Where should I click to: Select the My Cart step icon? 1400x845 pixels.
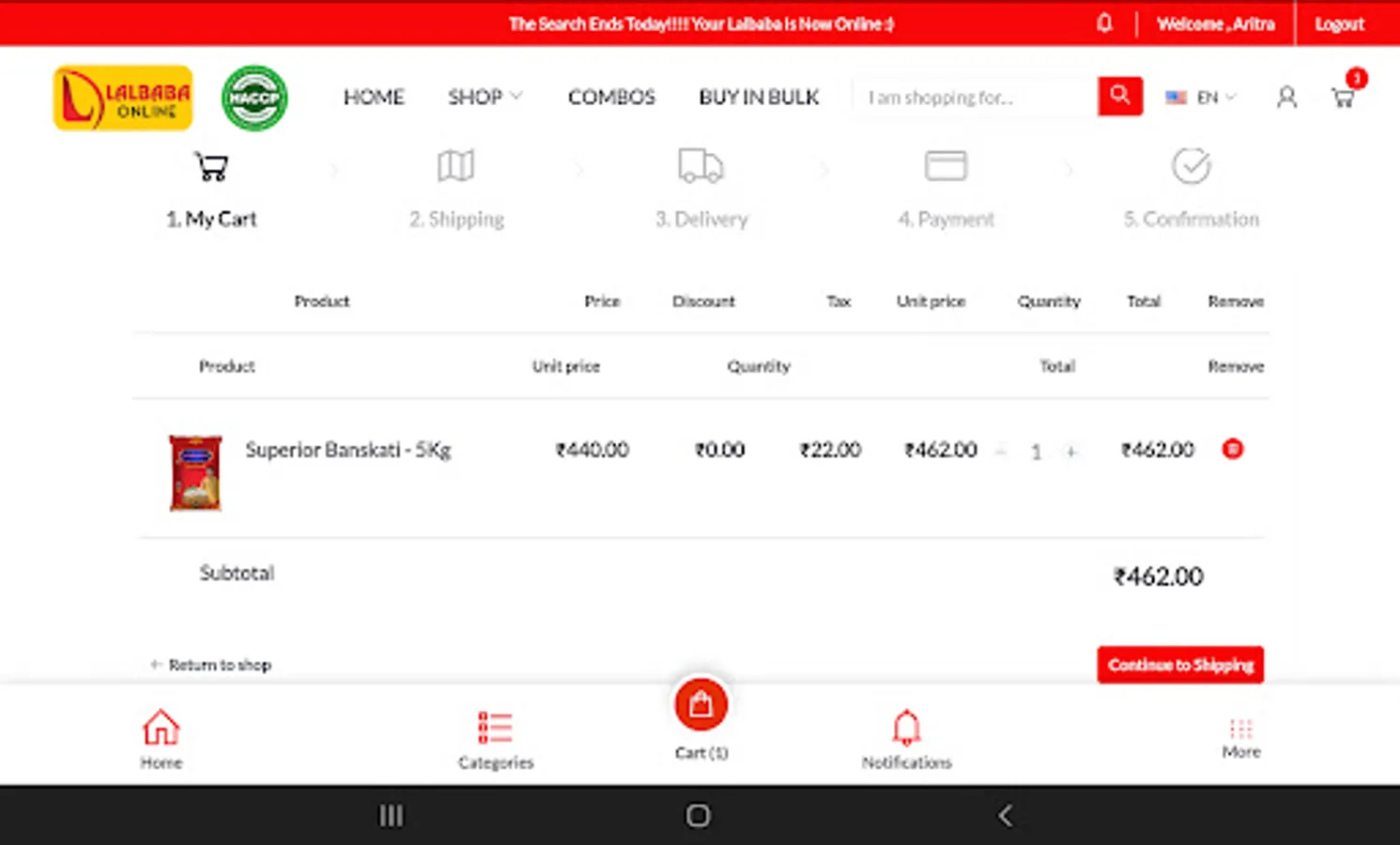[x=211, y=166]
